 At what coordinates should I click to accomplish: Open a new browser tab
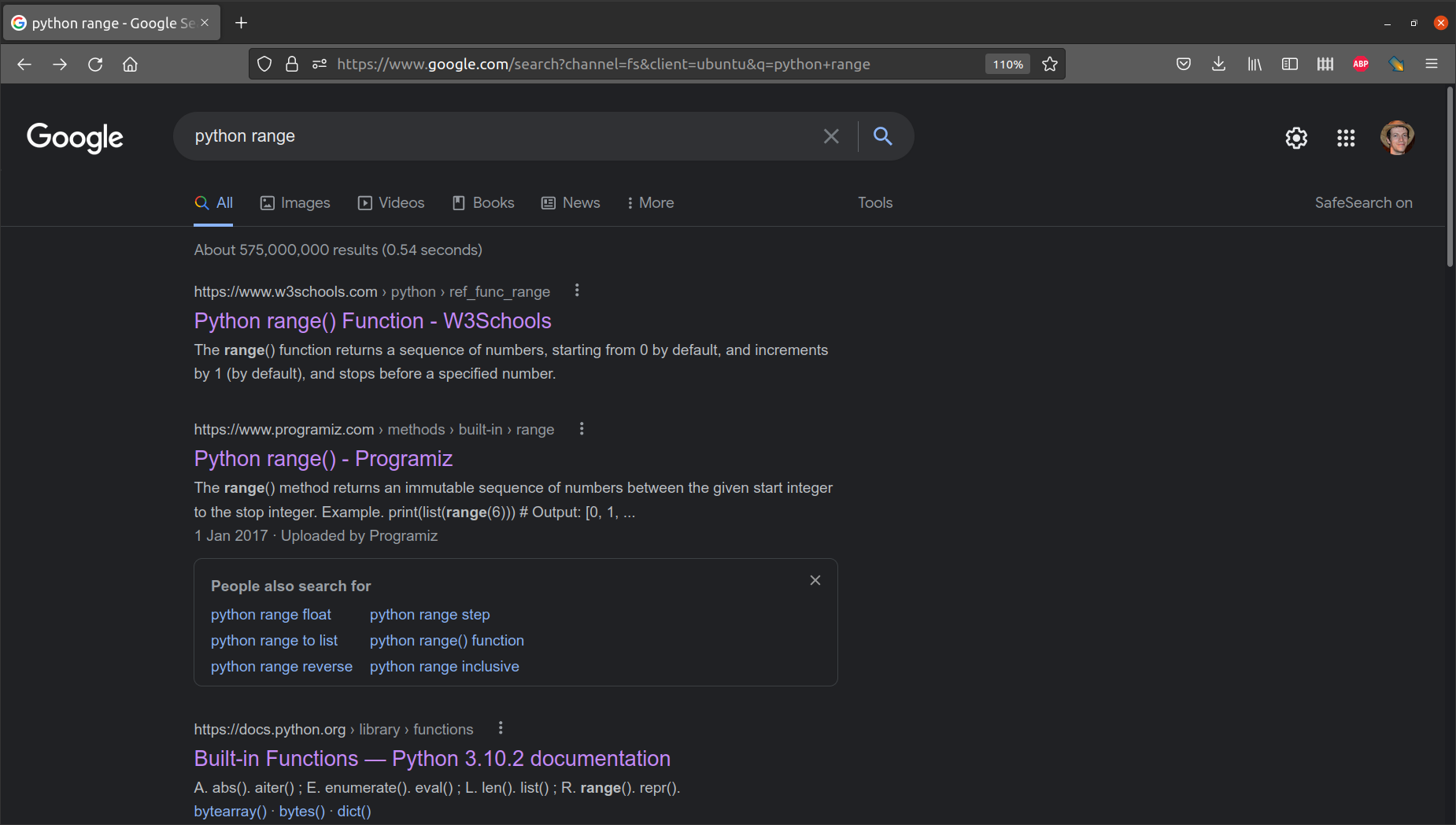(242, 23)
